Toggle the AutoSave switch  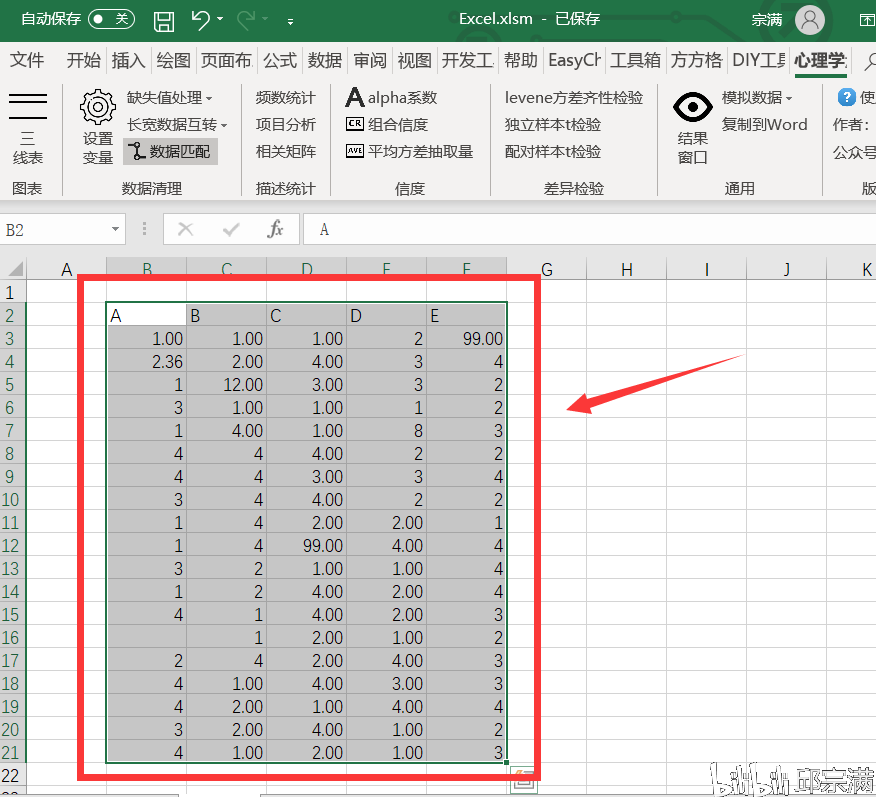[111, 20]
